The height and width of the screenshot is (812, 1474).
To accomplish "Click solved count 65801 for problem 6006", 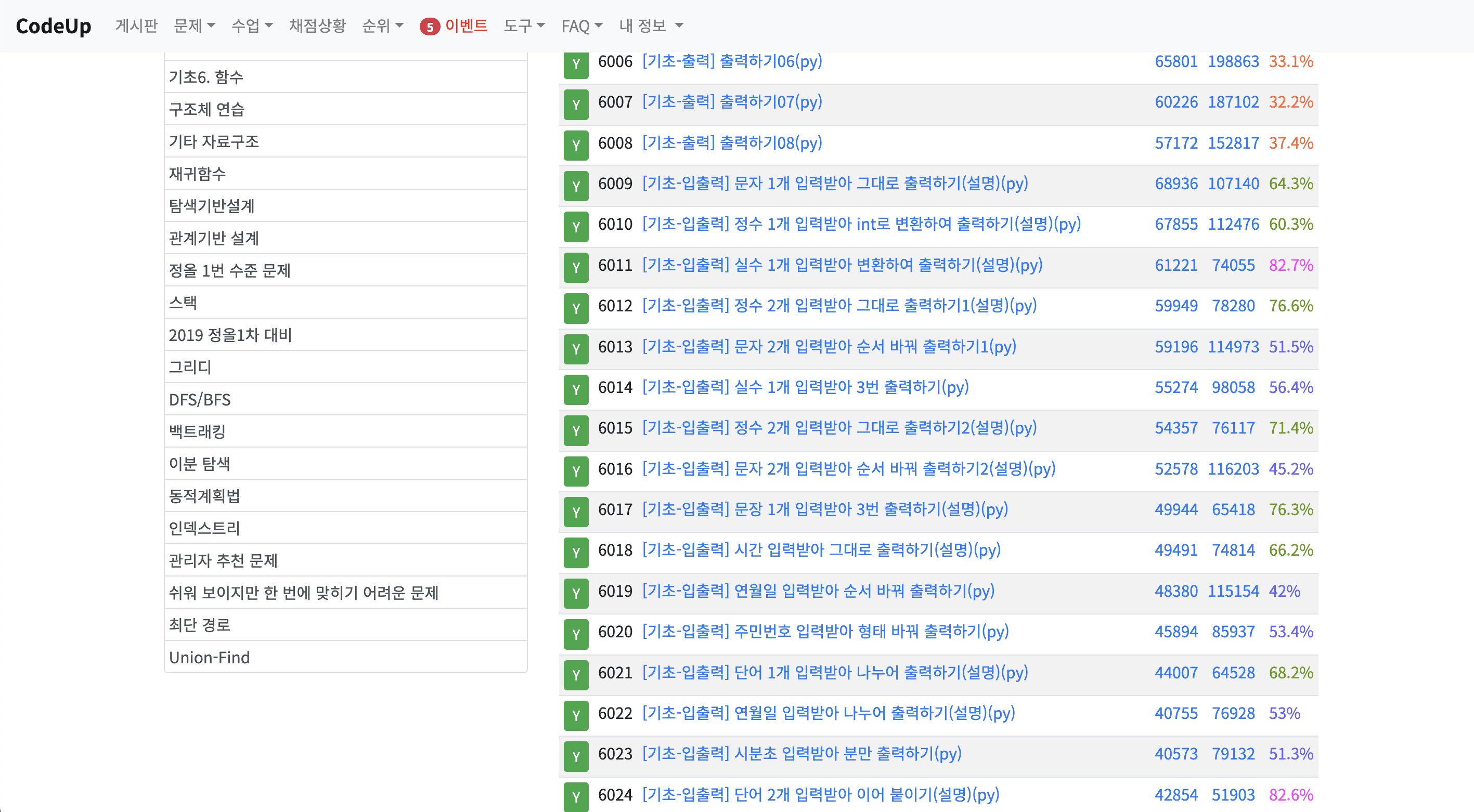I will [1176, 61].
